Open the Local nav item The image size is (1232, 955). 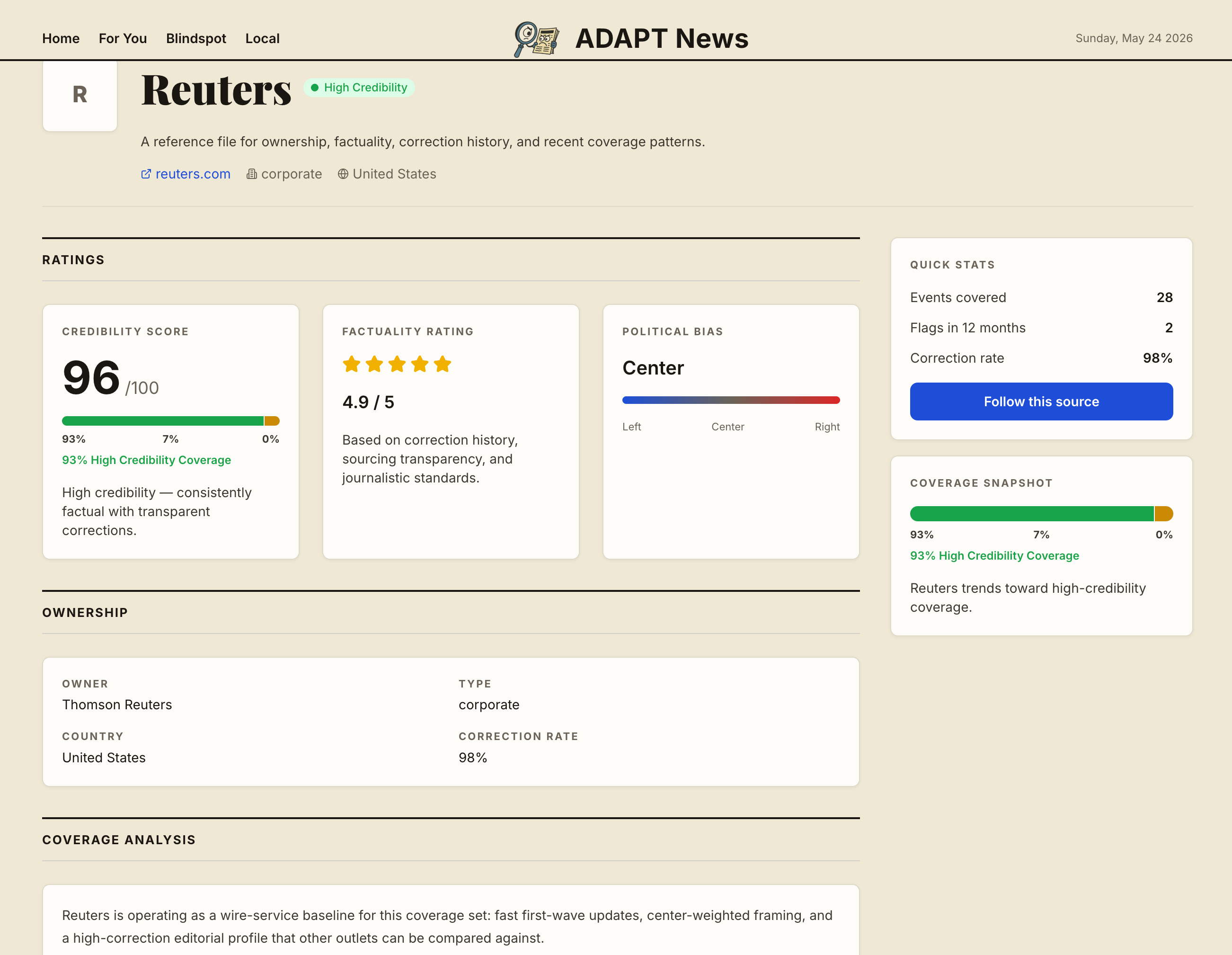[x=262, y=38]
